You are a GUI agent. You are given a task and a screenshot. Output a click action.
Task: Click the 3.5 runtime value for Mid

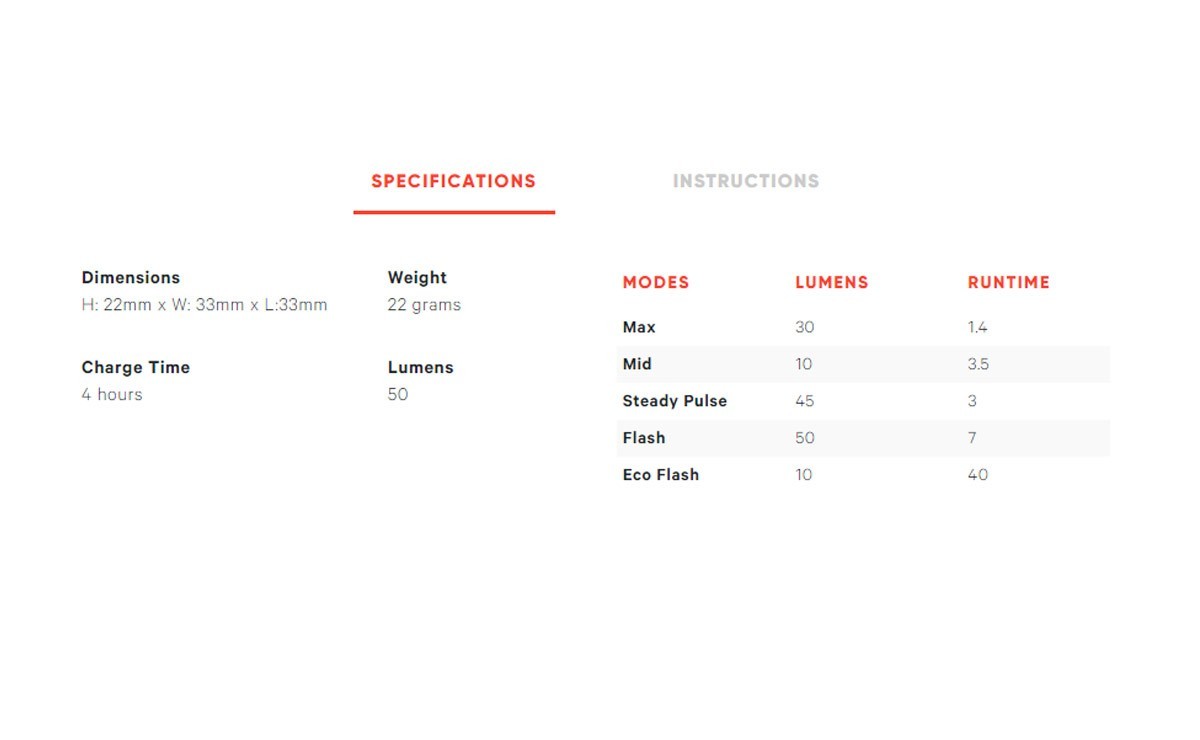pyautogui.click(x=979, y=364)
